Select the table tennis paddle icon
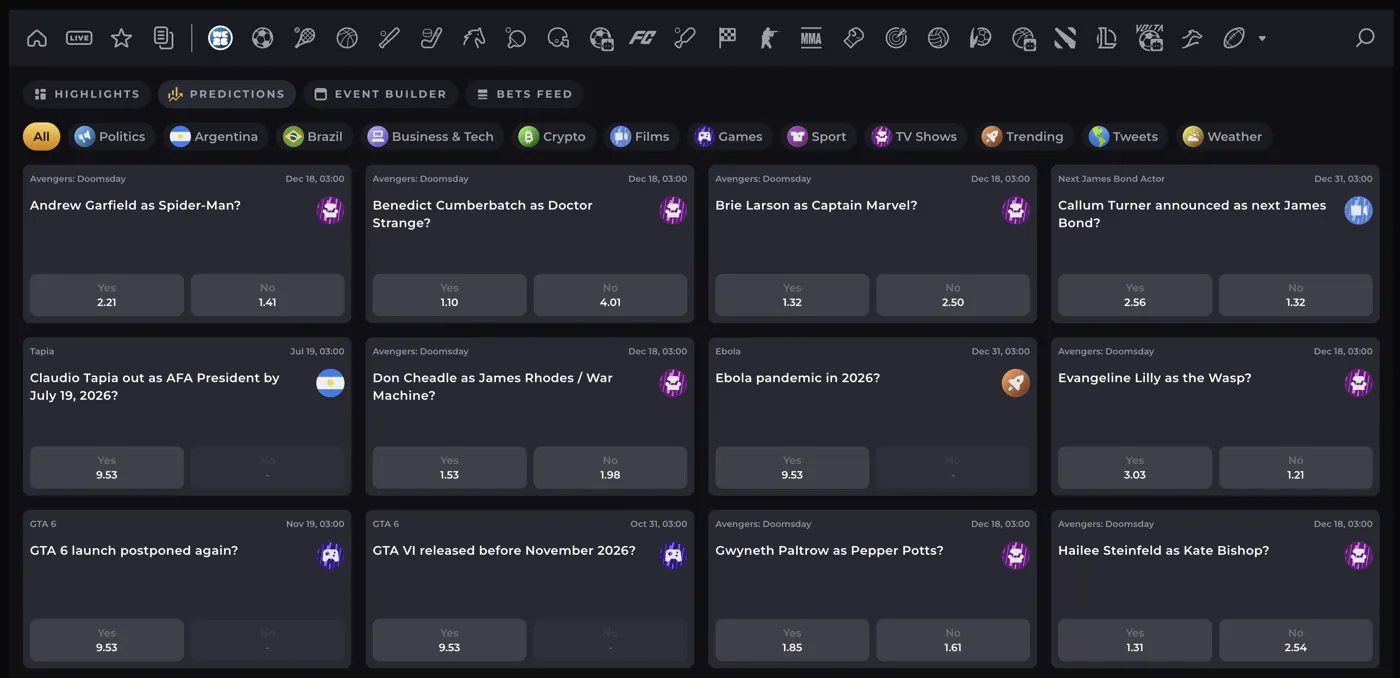Viewport: 1400px width, 678px height. coord(516,38)
